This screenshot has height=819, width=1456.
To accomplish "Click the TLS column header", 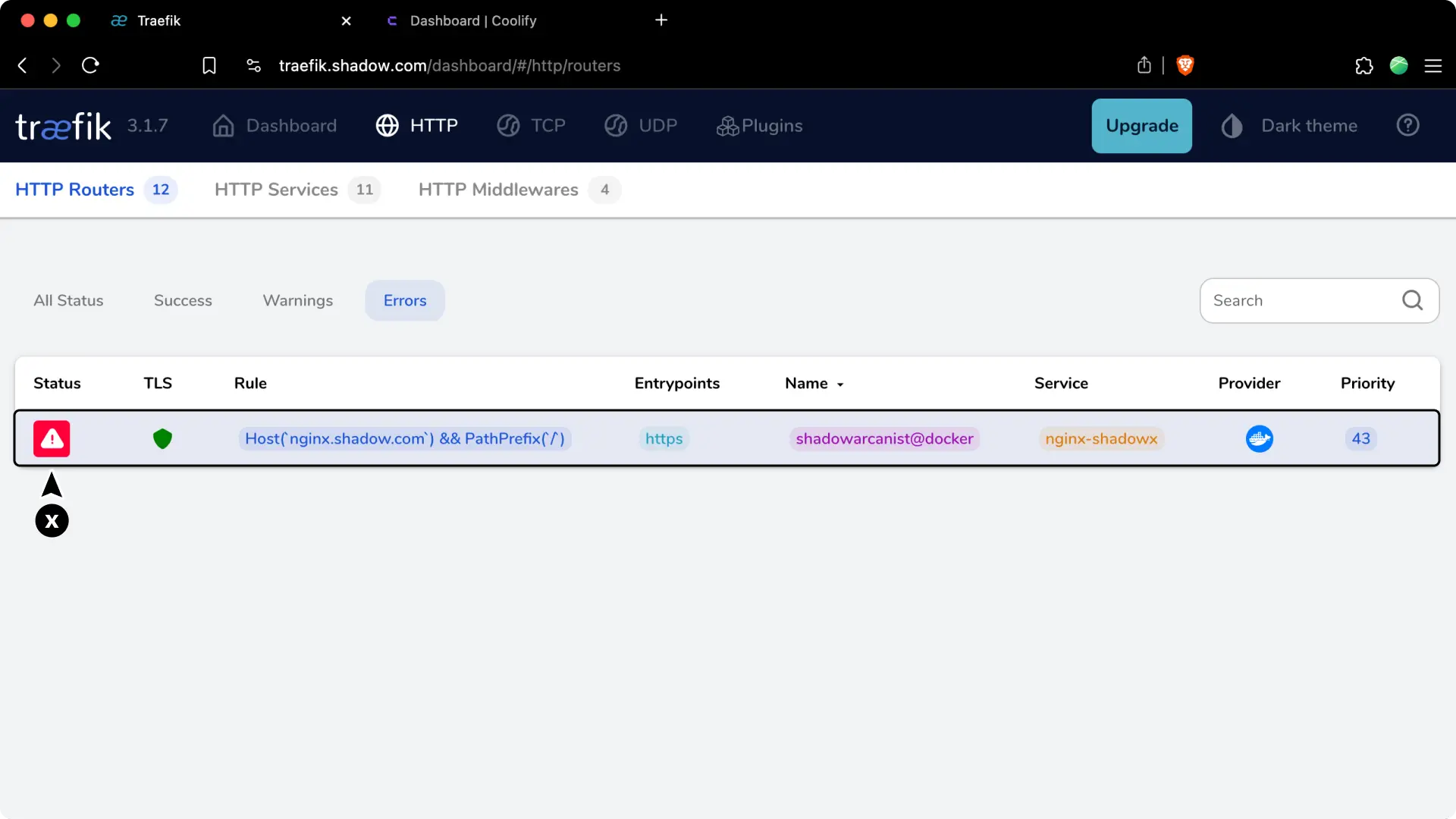I will (x=158, y=383).
